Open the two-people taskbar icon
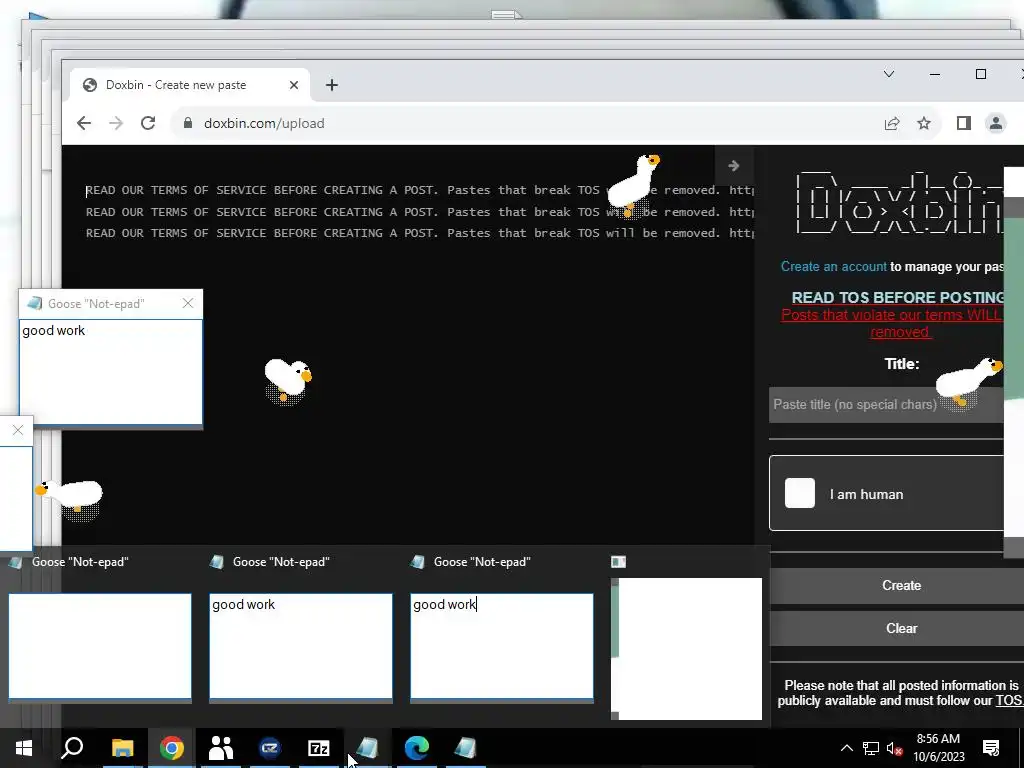 click(x=221, y=748)
